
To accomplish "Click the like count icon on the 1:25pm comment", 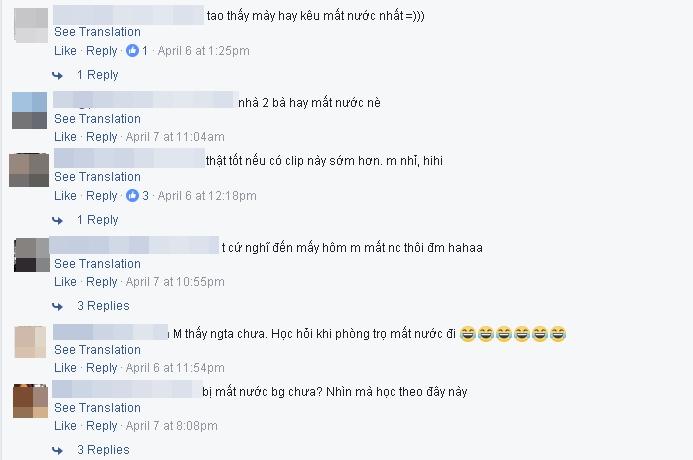I will coord(132,51).
